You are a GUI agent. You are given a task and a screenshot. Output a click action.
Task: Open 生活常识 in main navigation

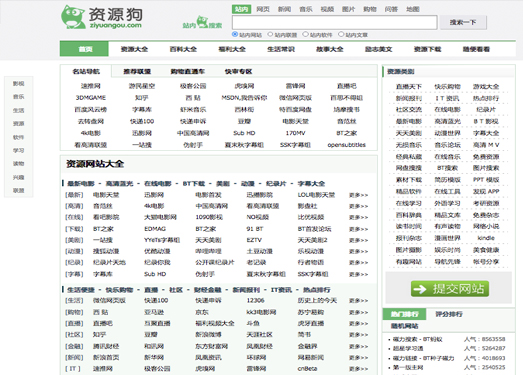[281, 49]
